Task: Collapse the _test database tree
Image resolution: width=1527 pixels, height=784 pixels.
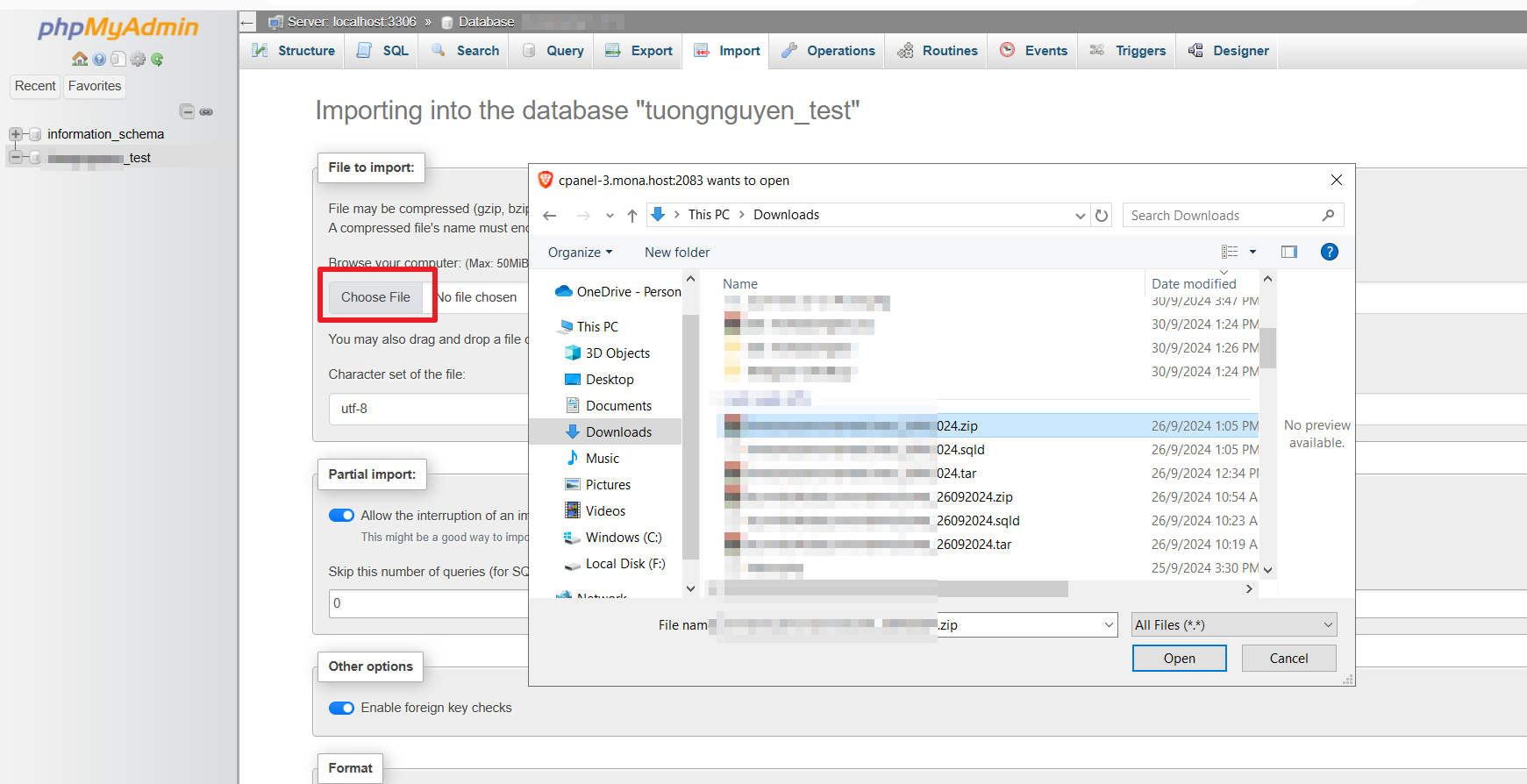Action: (15, 158)
